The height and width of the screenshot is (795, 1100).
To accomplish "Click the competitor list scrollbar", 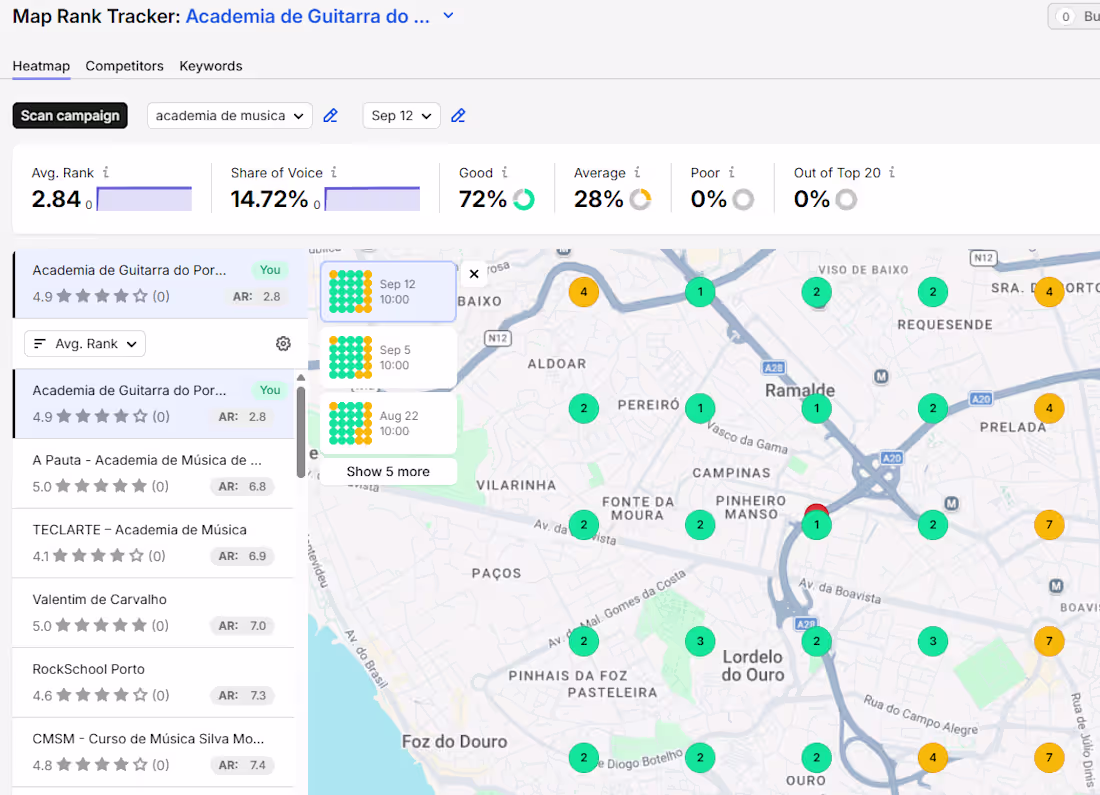I will click(301, 432).
